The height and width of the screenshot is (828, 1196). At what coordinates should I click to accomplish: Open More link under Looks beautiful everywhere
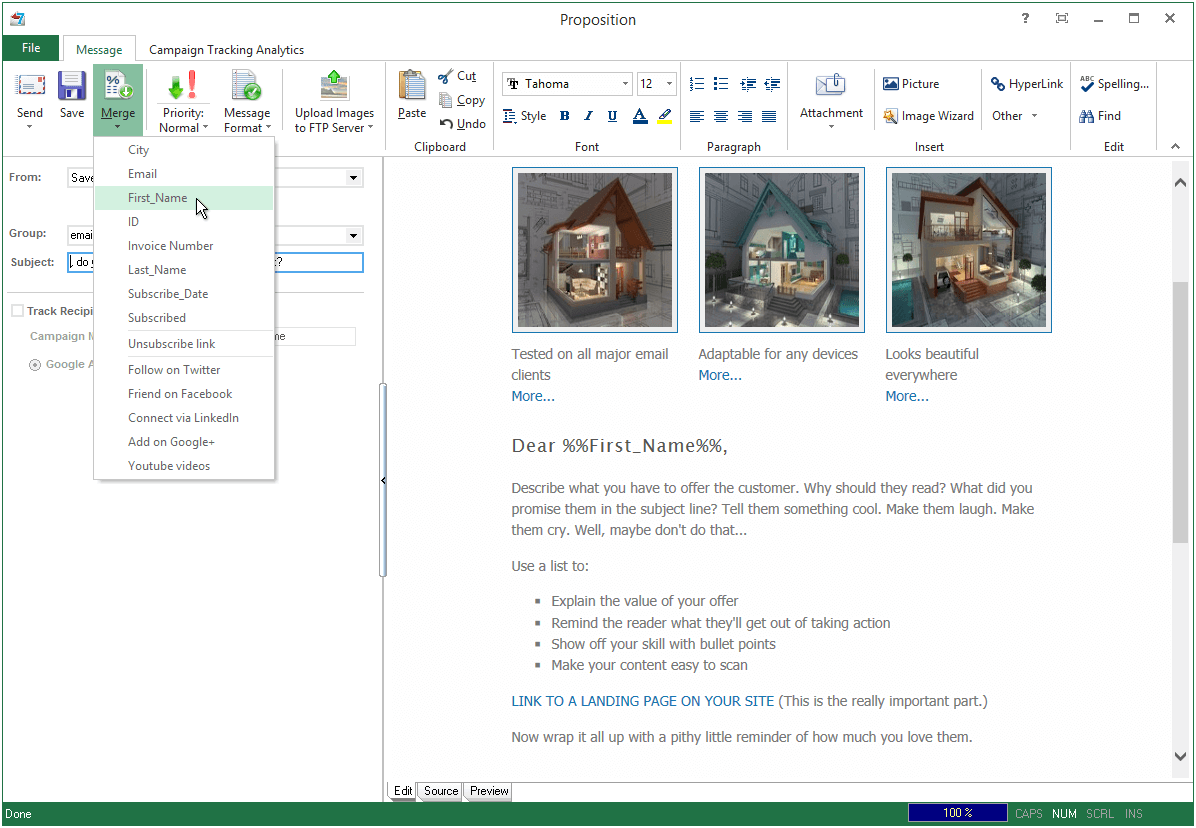907,396
